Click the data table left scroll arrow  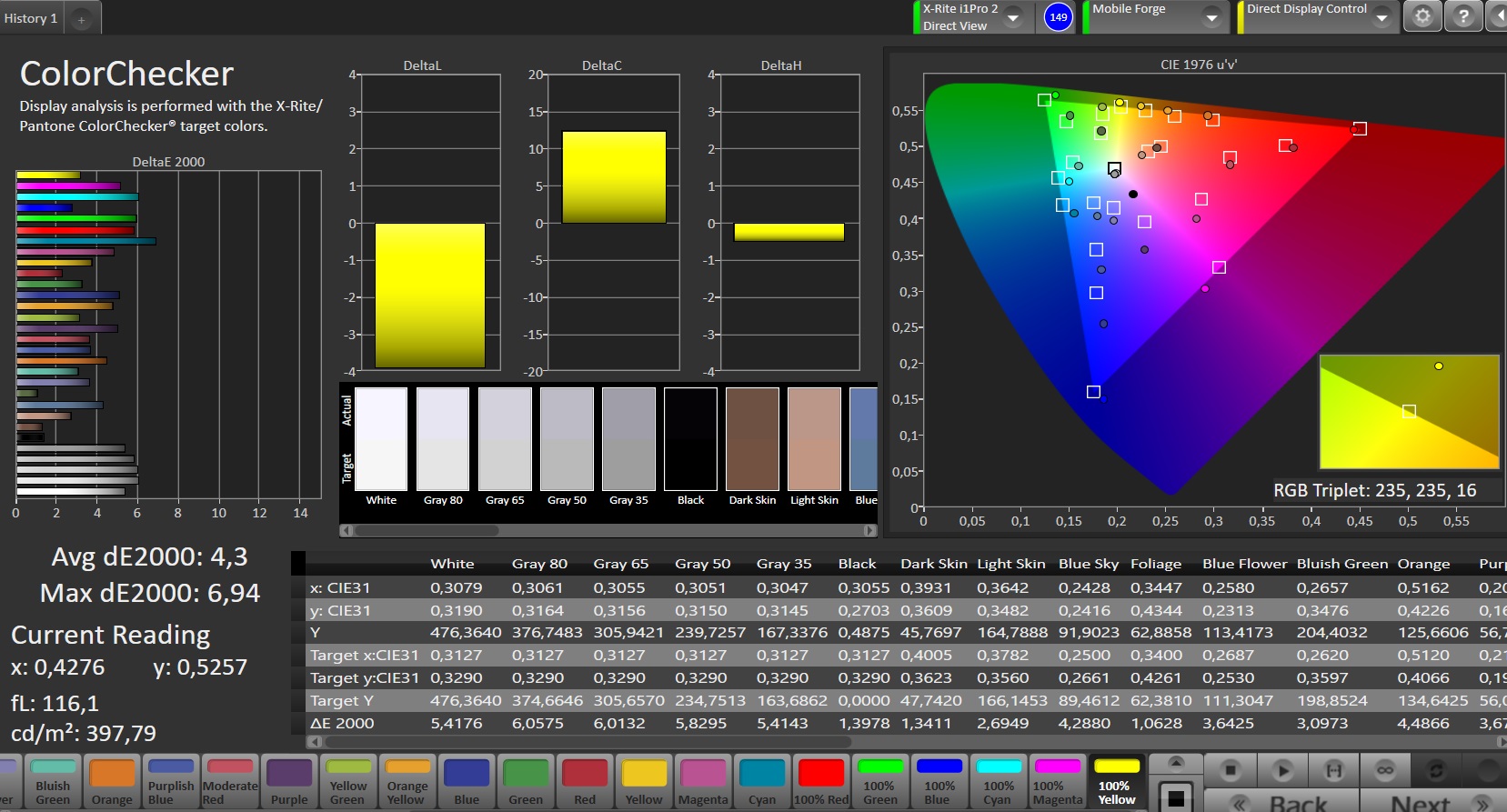point(315,742)
